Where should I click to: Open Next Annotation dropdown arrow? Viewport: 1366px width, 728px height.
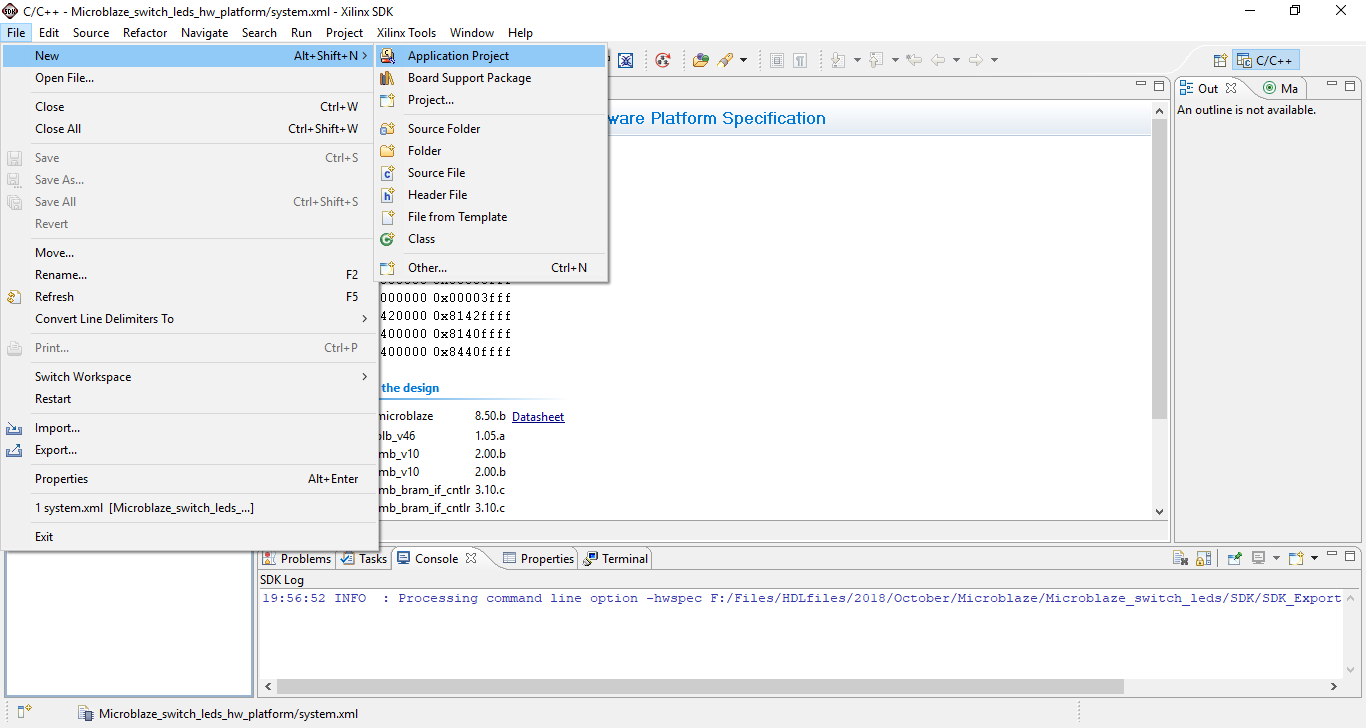click(x=857, y=60)
